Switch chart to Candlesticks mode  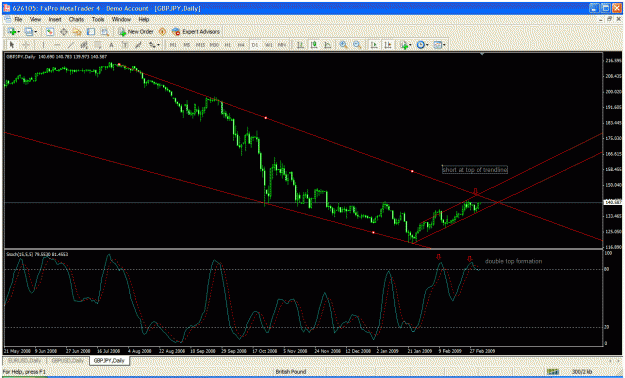[314, 45]
